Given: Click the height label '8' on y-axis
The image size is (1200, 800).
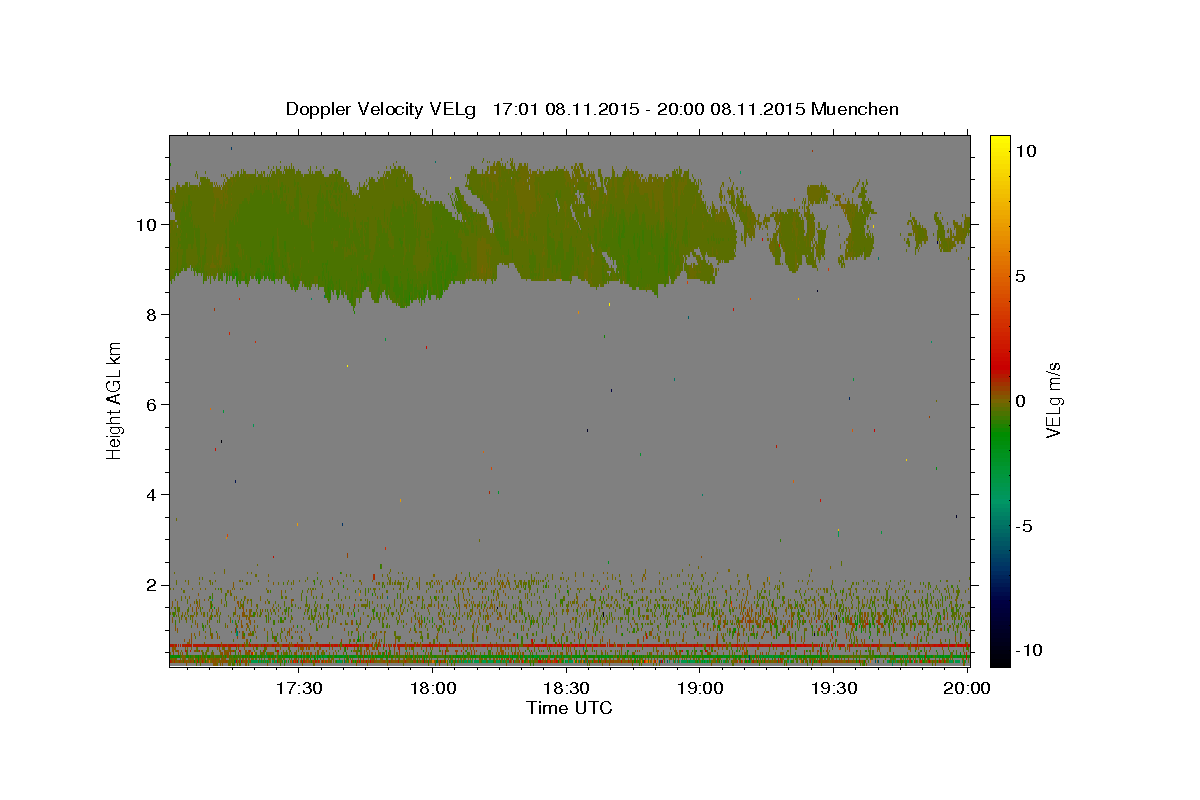Looking at the screenshot, I should tap(153, 314).
